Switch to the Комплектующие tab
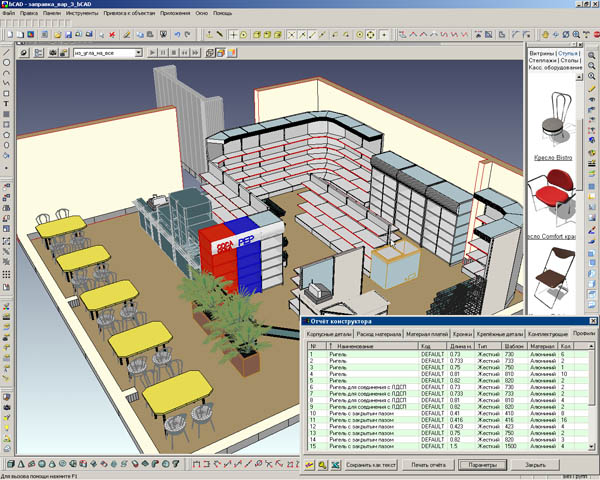The image size is (600, 480). (x=548, y=334)
